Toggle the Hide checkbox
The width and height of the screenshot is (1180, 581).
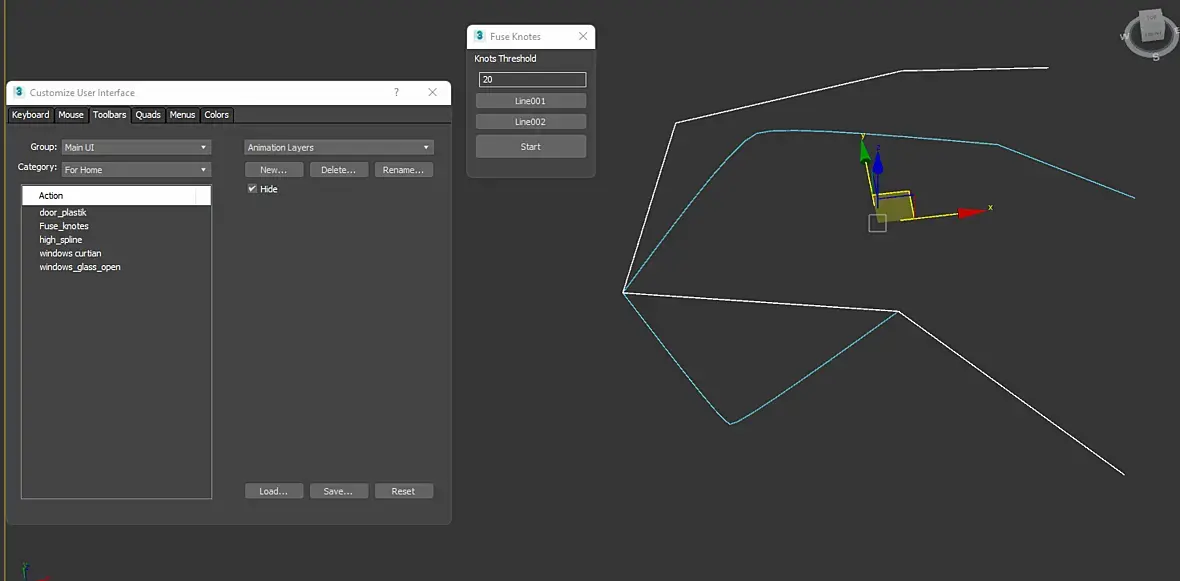[253, 189]
